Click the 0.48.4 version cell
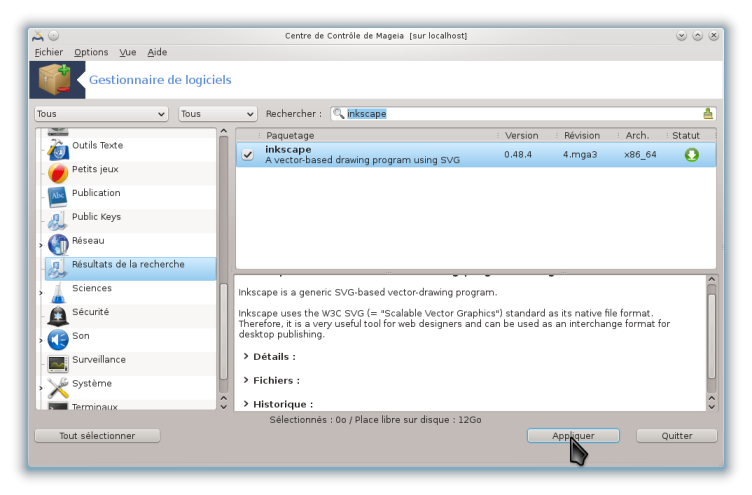Image resolution: width=752 pixels, height=495 pixels. pyautogui.click(x=518, y=154)
